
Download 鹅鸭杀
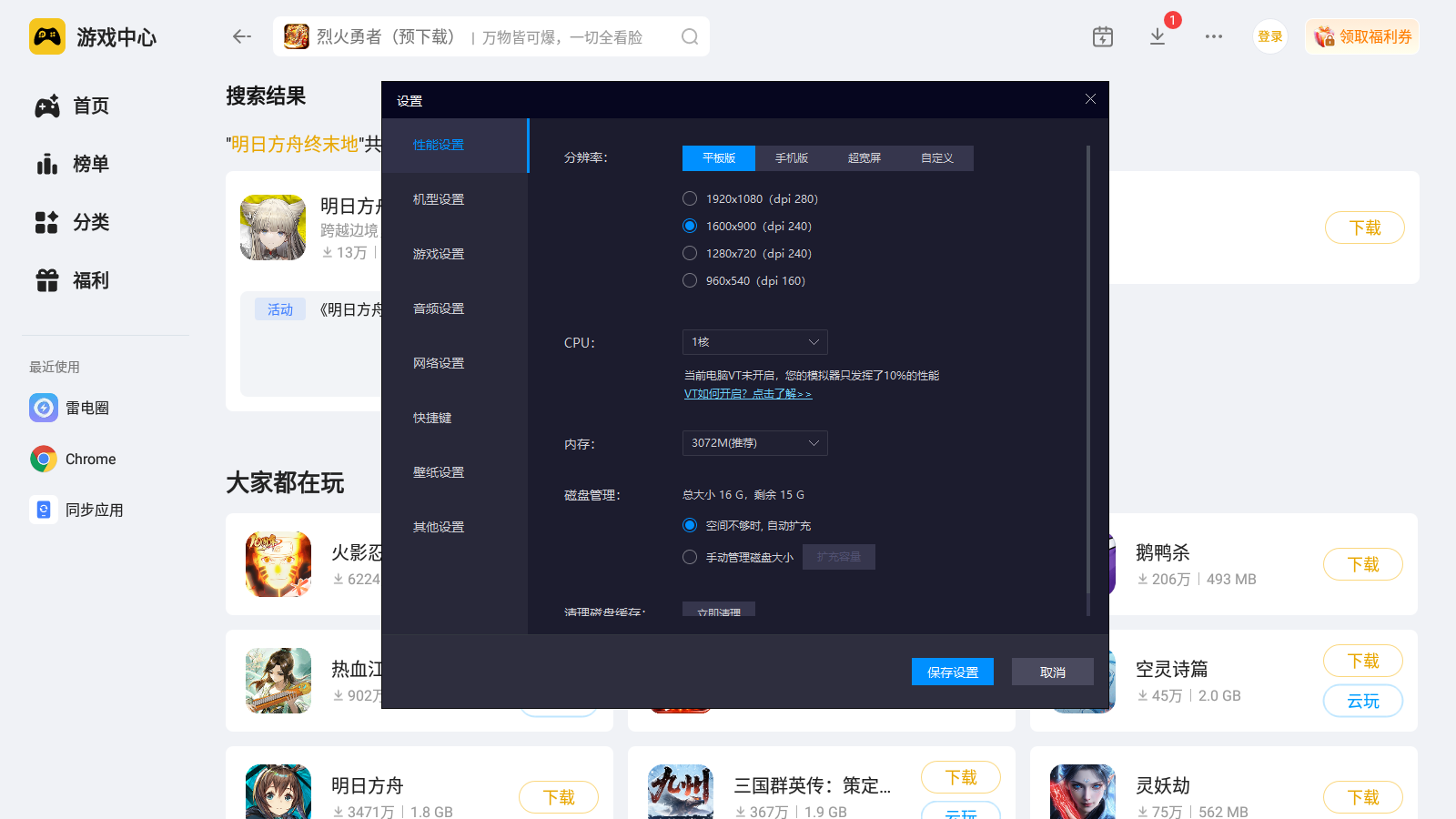[1363, 564]
